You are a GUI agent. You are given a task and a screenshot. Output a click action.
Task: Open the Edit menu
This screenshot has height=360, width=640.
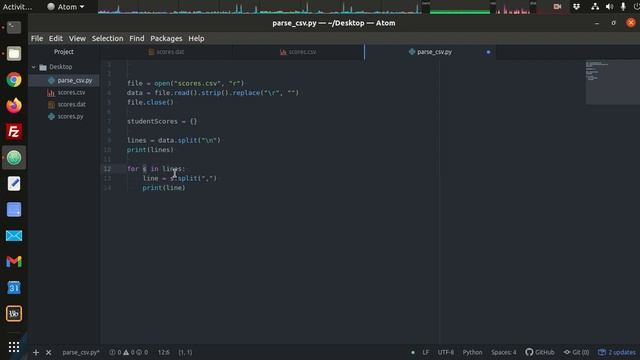coord(56,38)
